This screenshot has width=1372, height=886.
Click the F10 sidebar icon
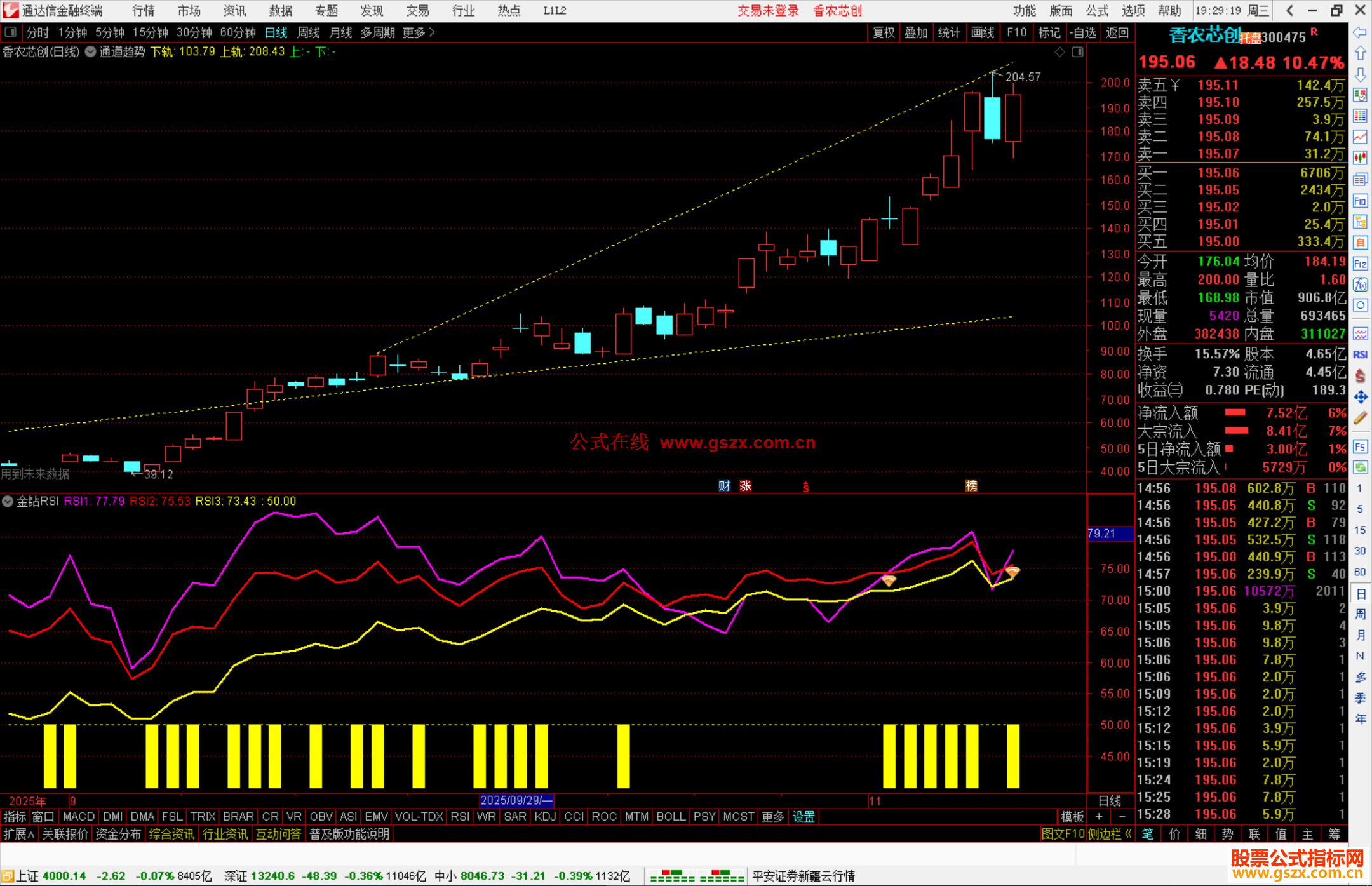(x=1360, y=201)
